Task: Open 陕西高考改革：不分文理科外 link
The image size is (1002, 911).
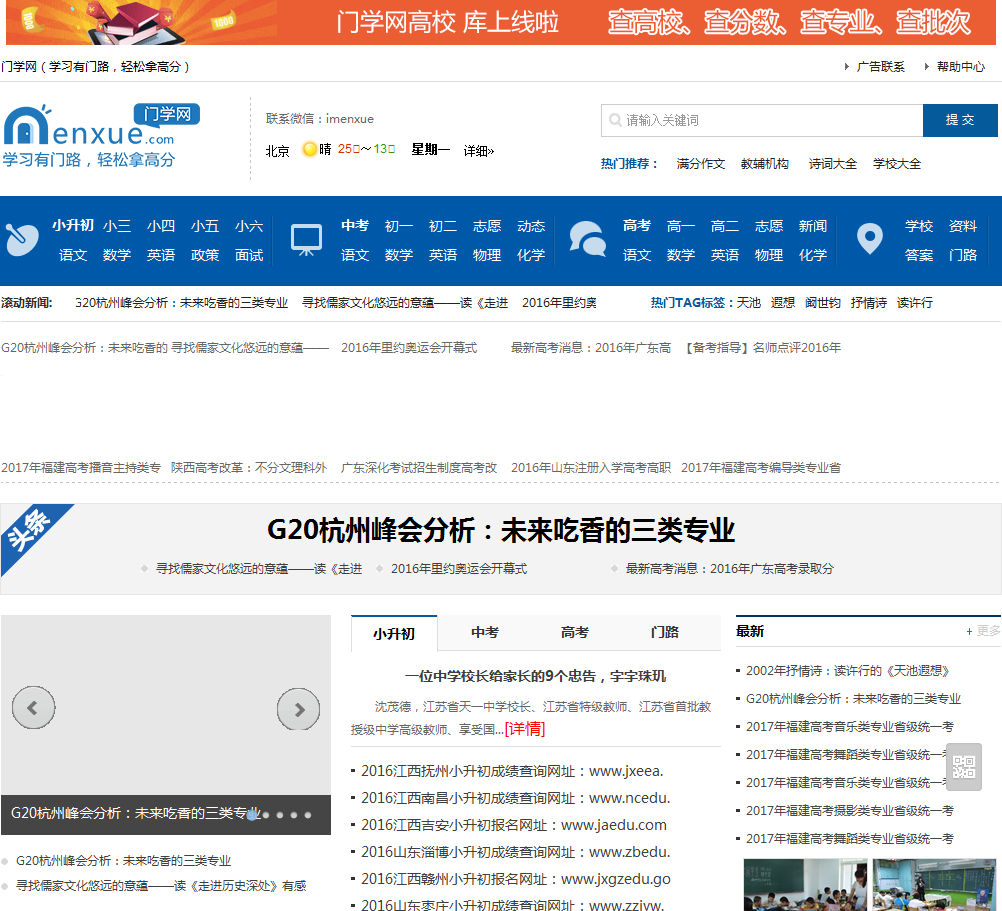Action: pyautogui.click(x=249, y=468)
